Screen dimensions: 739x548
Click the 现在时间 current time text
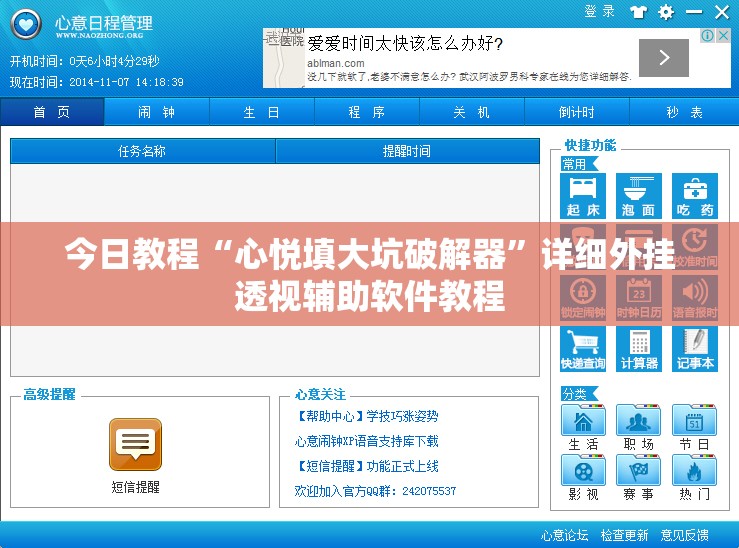(97, 82)
